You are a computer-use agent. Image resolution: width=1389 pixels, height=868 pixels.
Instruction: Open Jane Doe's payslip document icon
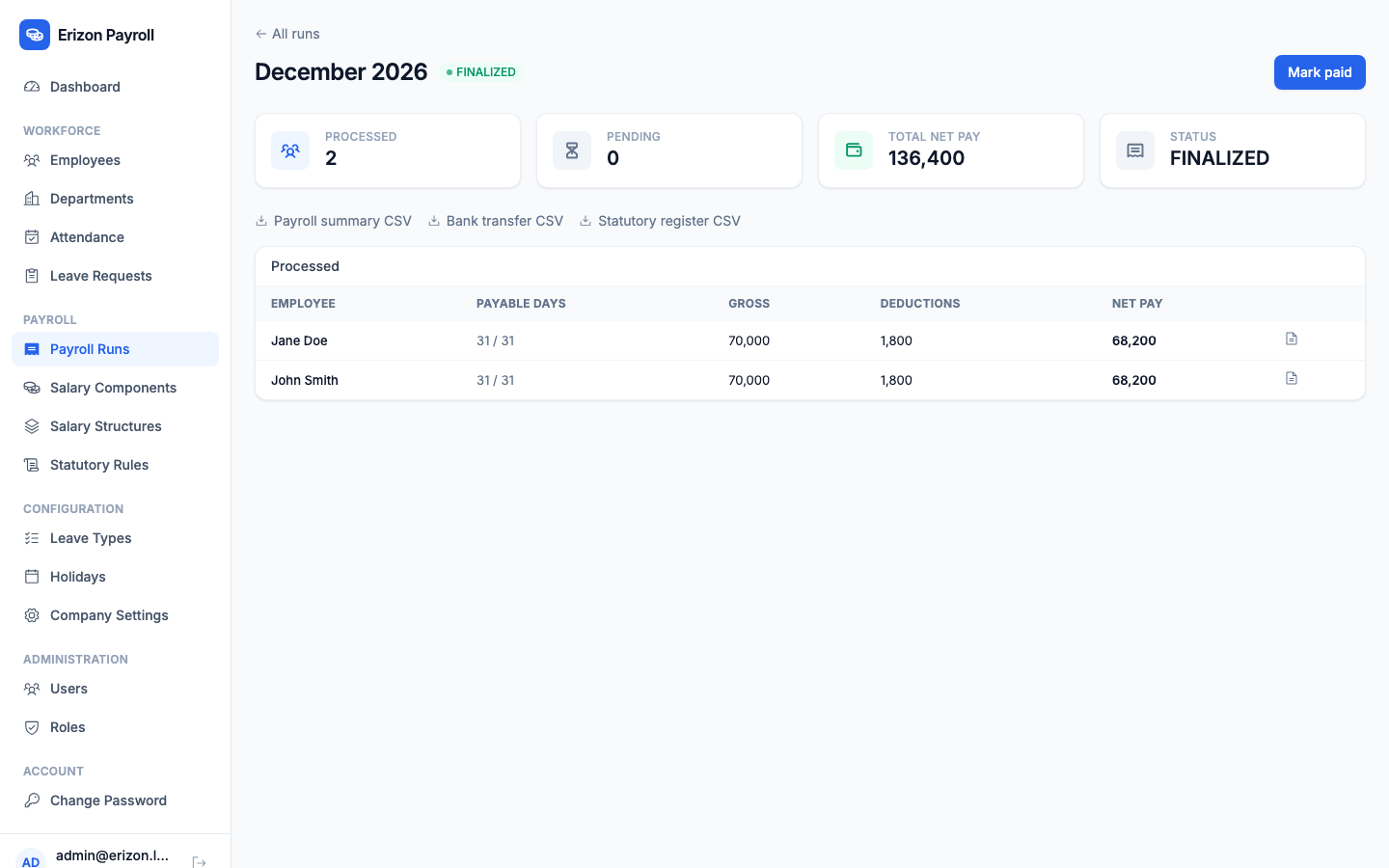[x=1292, y=339]
